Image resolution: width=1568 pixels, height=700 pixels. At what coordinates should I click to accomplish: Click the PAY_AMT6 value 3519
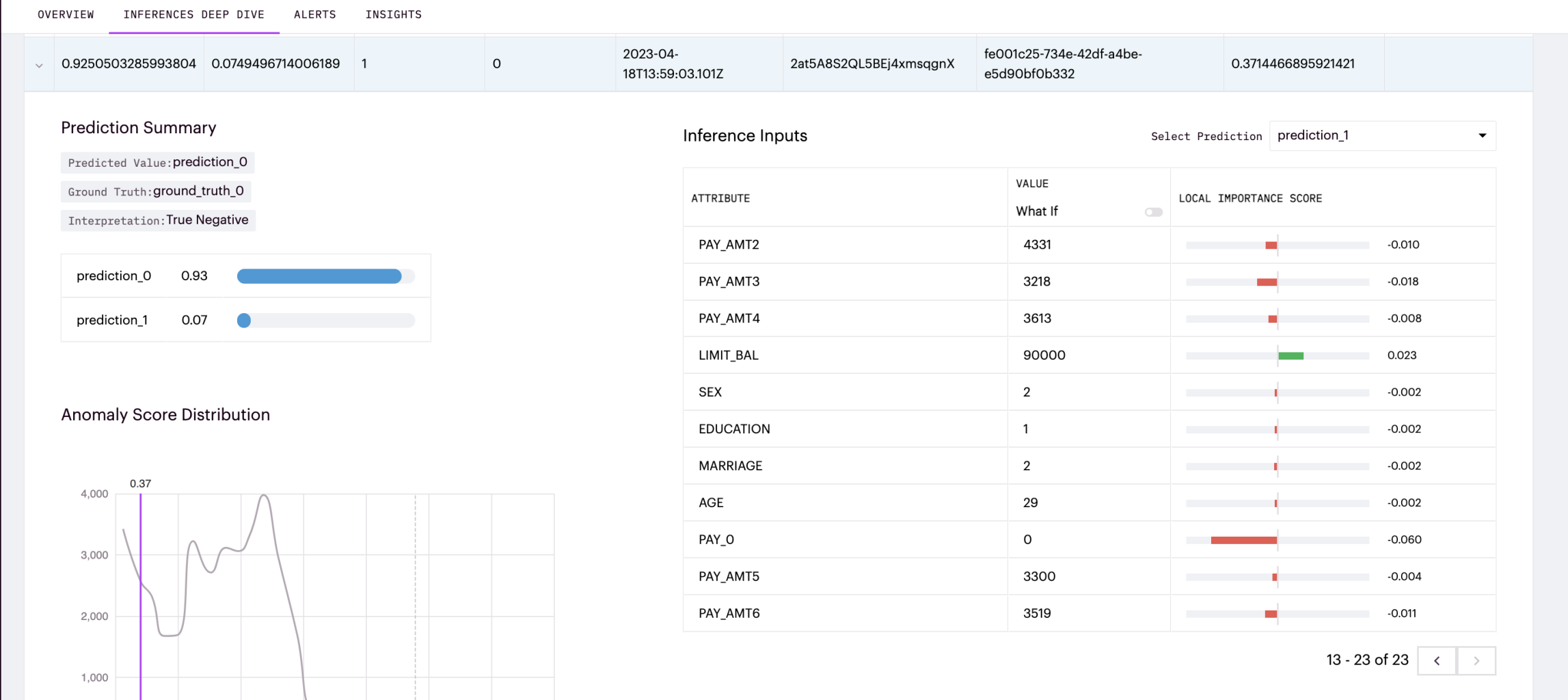tap(1037, 614)
